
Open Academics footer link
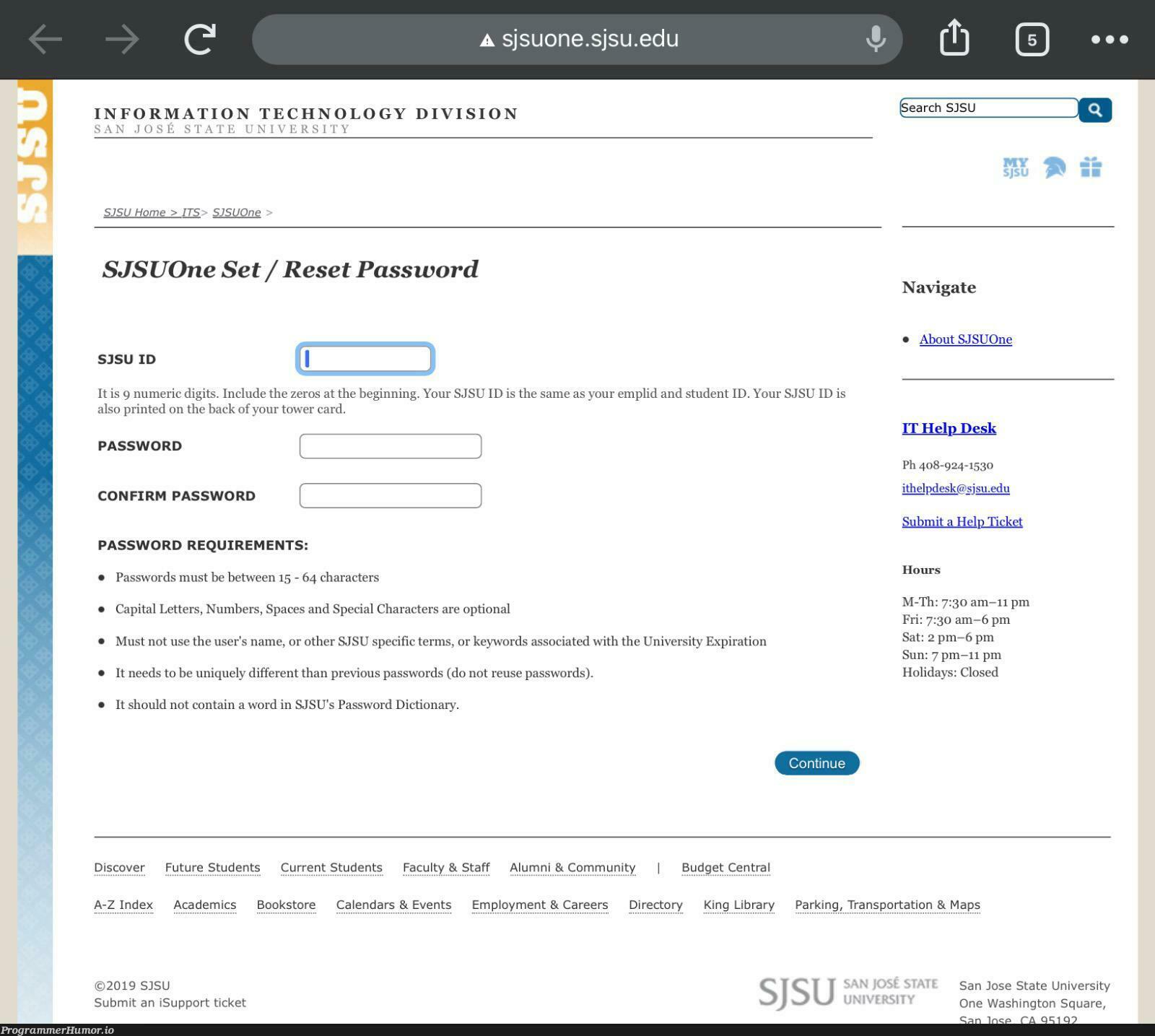coord(205,905)
